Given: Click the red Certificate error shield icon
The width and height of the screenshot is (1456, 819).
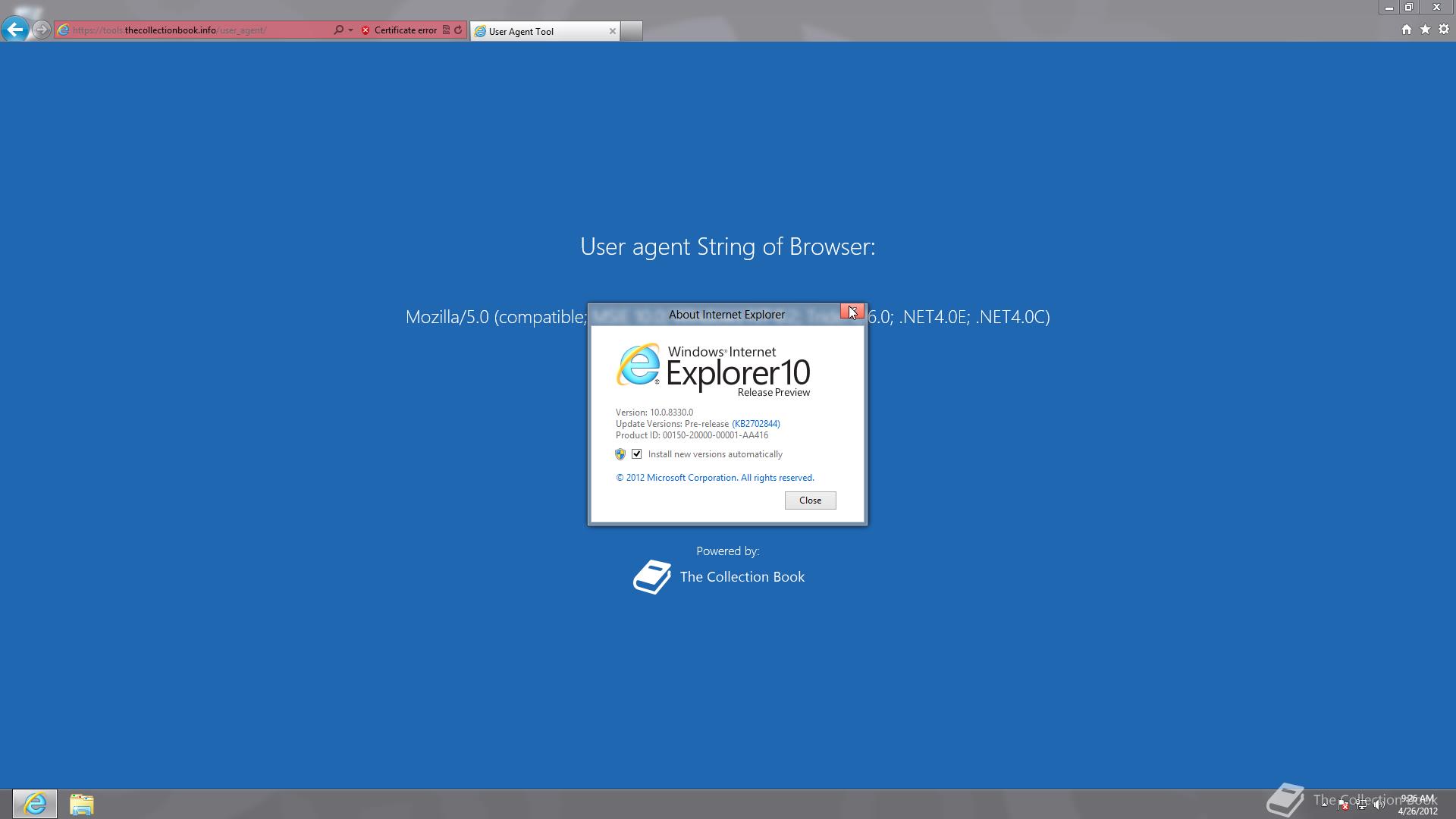Looking at the screenshot, I should [366, 30].
